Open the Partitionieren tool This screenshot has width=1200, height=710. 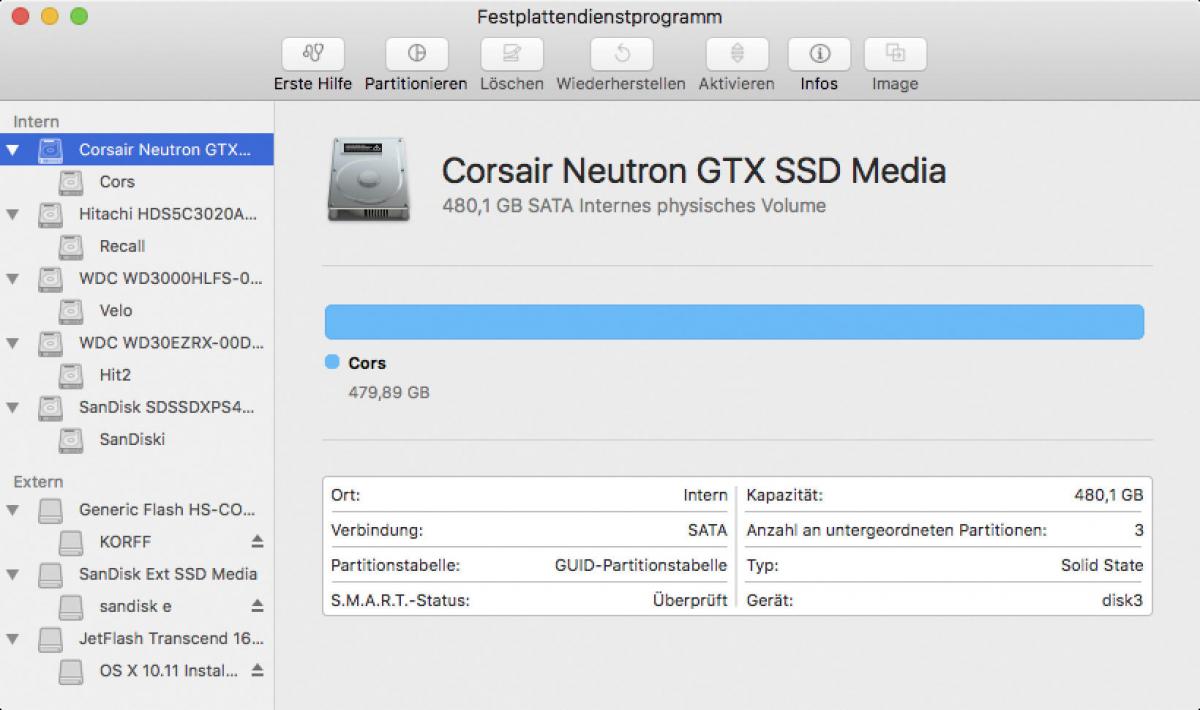click(416, 54)
